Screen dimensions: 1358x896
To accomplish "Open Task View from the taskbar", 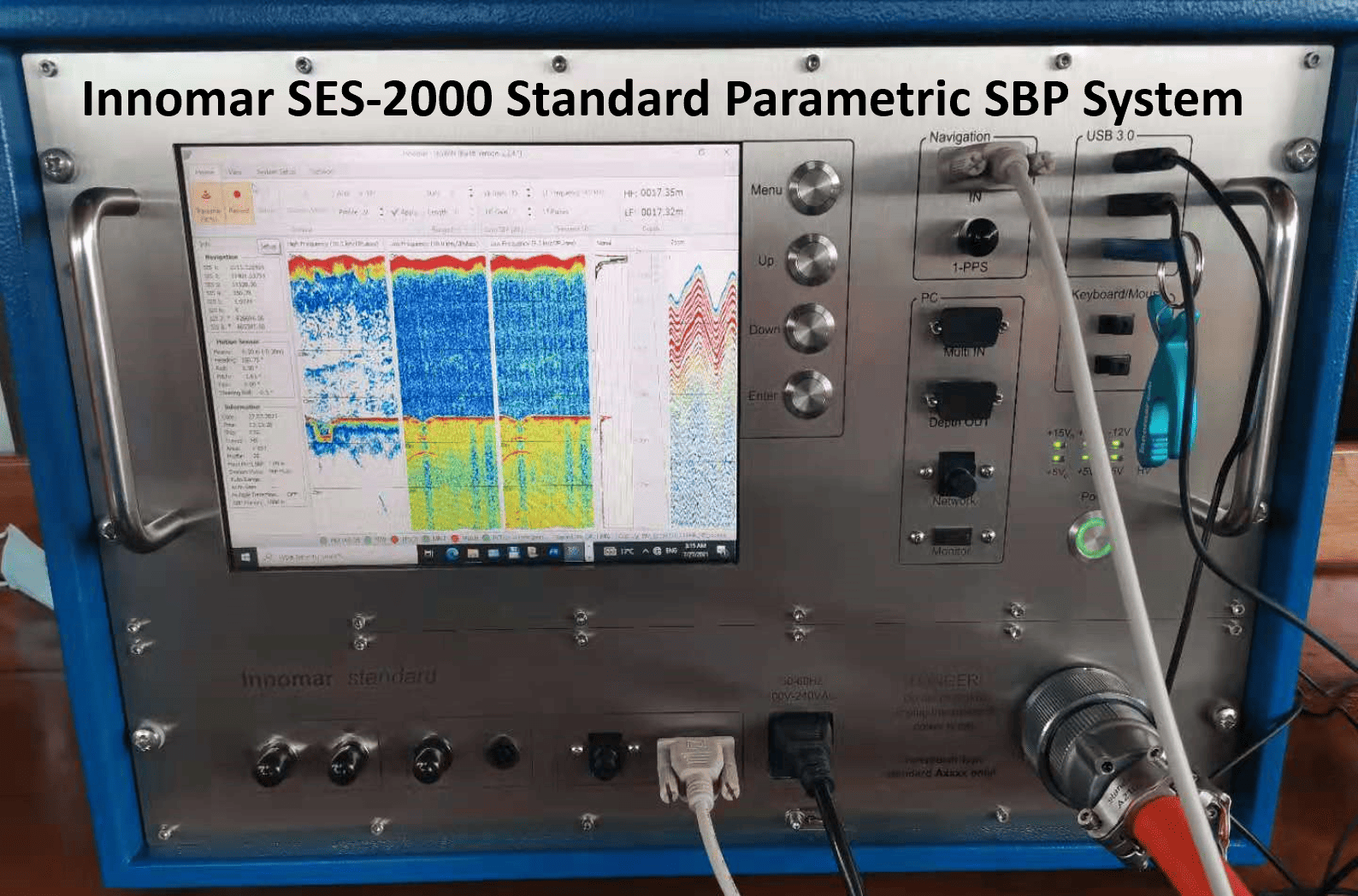I will [x=429, y=554].
